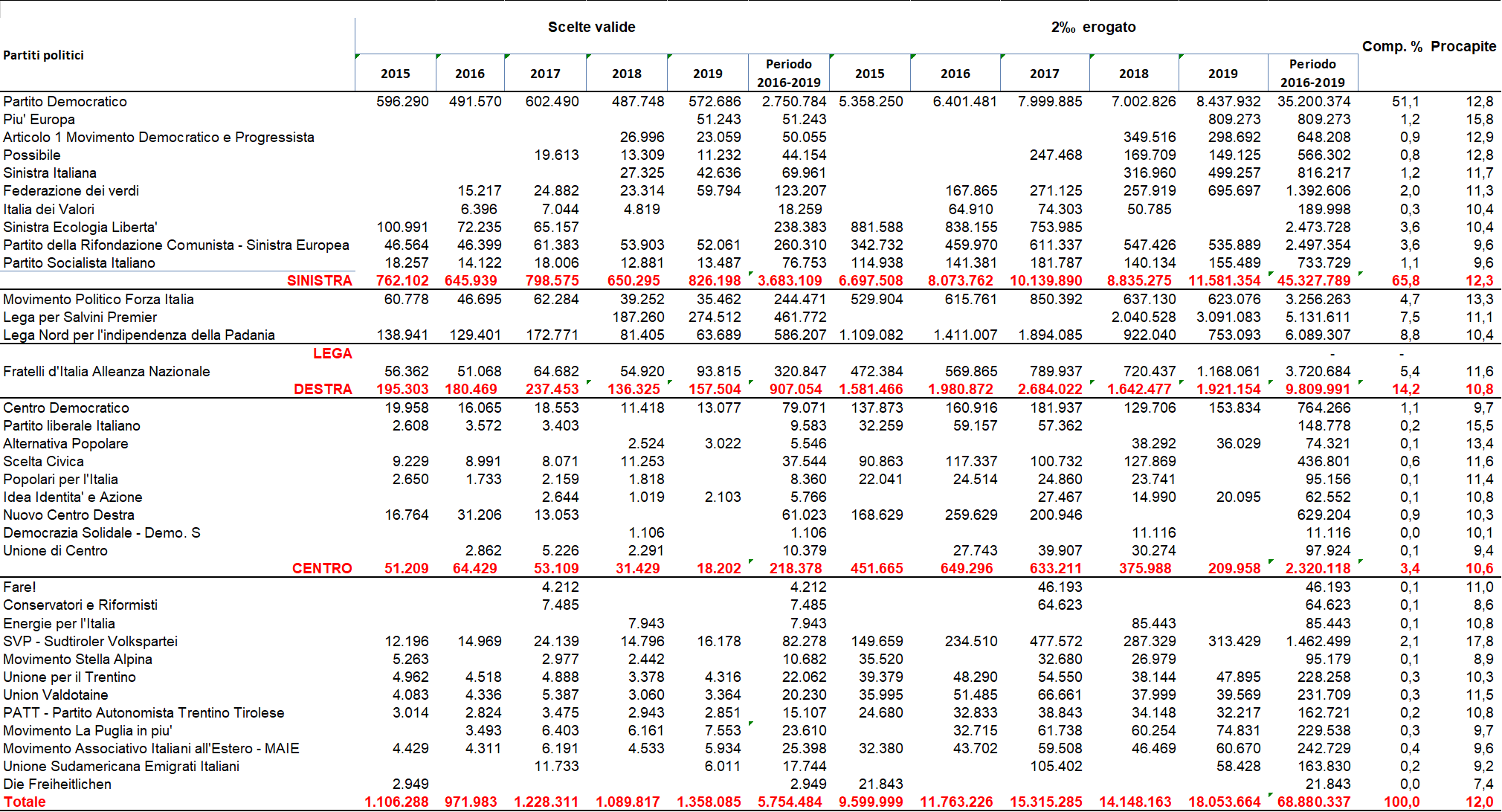Click Sinistra Ecologia Liberta' total 2.473.728

pyautogui.click(x=1318, y=227)
